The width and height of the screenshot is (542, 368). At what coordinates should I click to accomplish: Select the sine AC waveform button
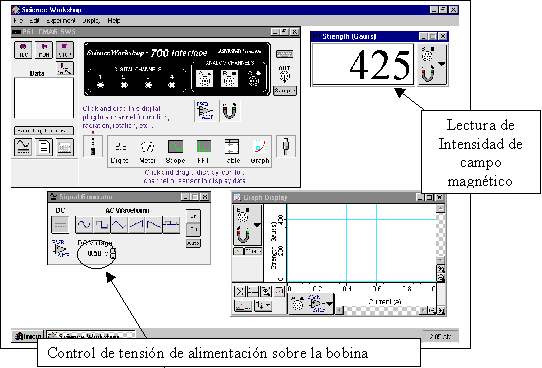pos(84,225)
